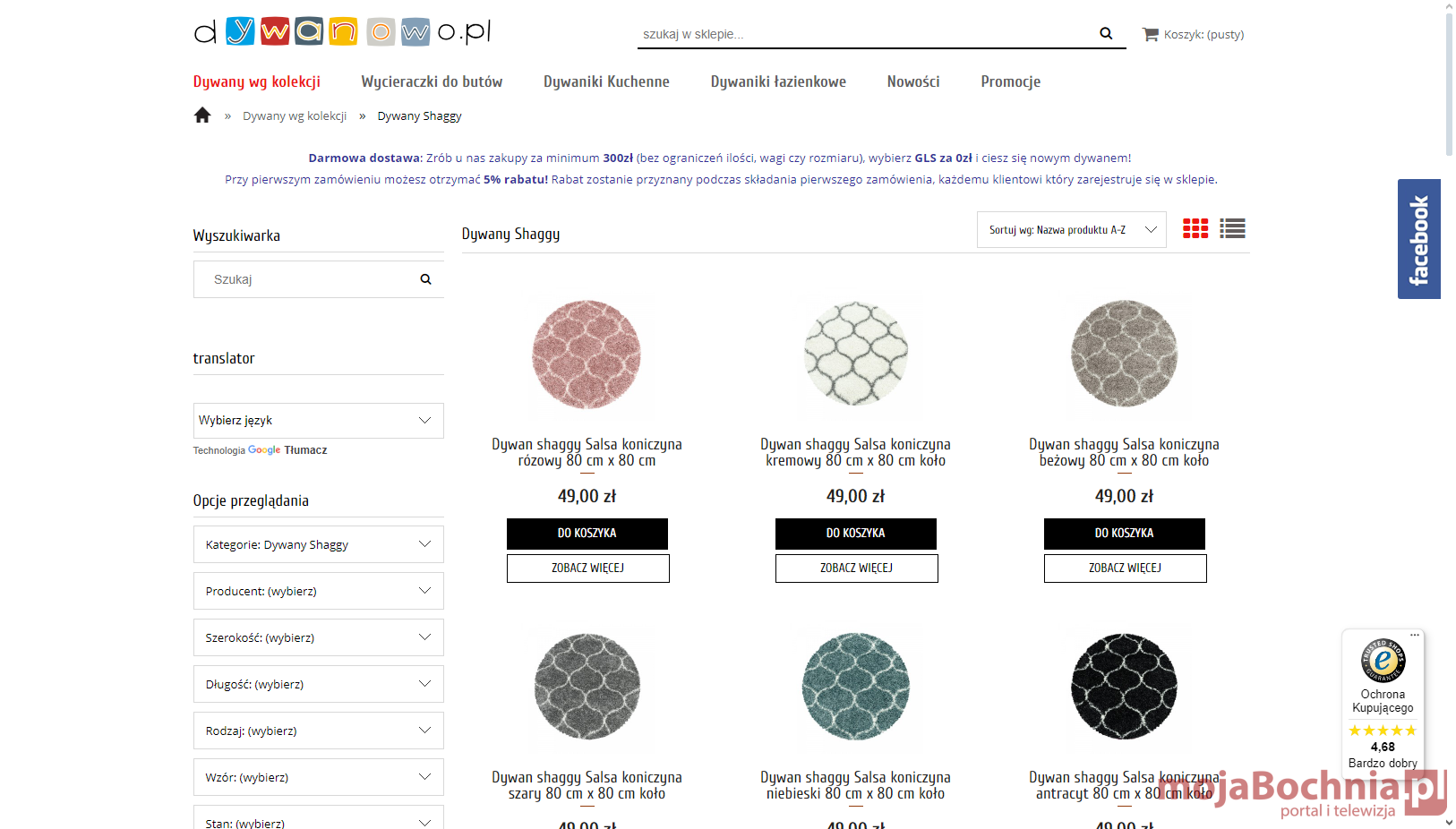Screen dimensions: 1456x829
Task: Click the dywanowo.pl logo
Action: 342,32
